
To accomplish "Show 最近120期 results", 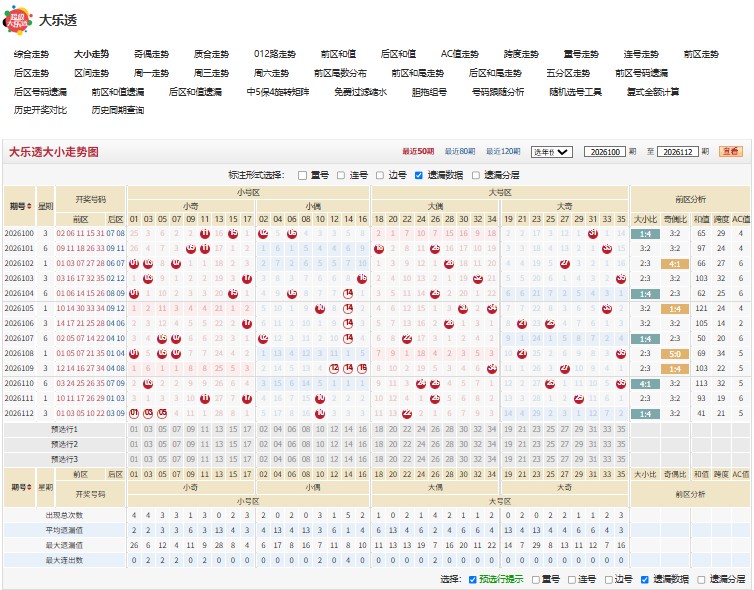I will point(503,151).
